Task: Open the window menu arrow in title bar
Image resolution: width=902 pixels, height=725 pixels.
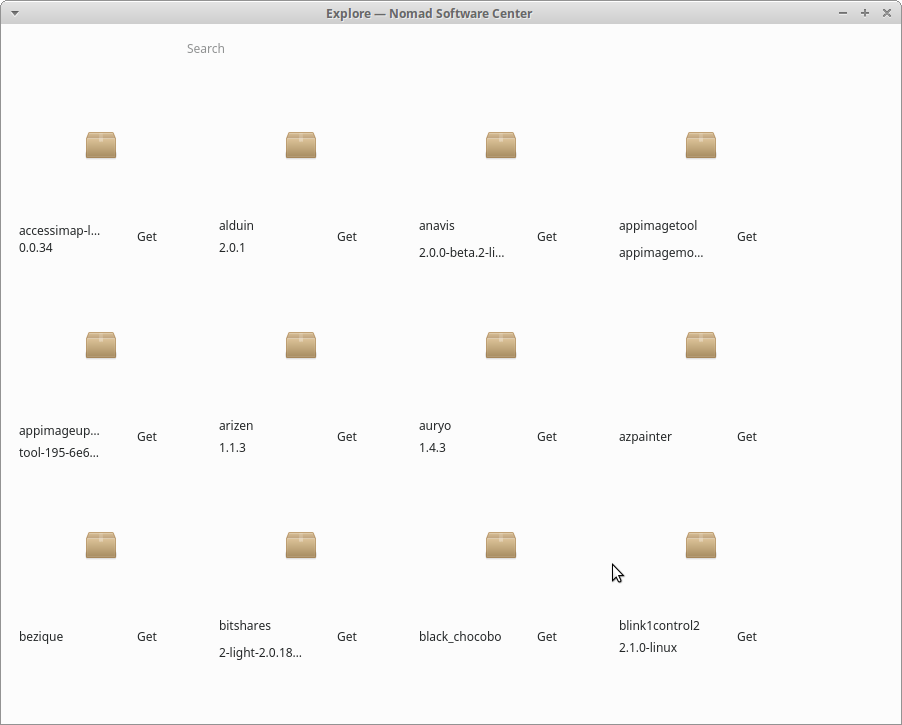Action: tap(14, 13)
